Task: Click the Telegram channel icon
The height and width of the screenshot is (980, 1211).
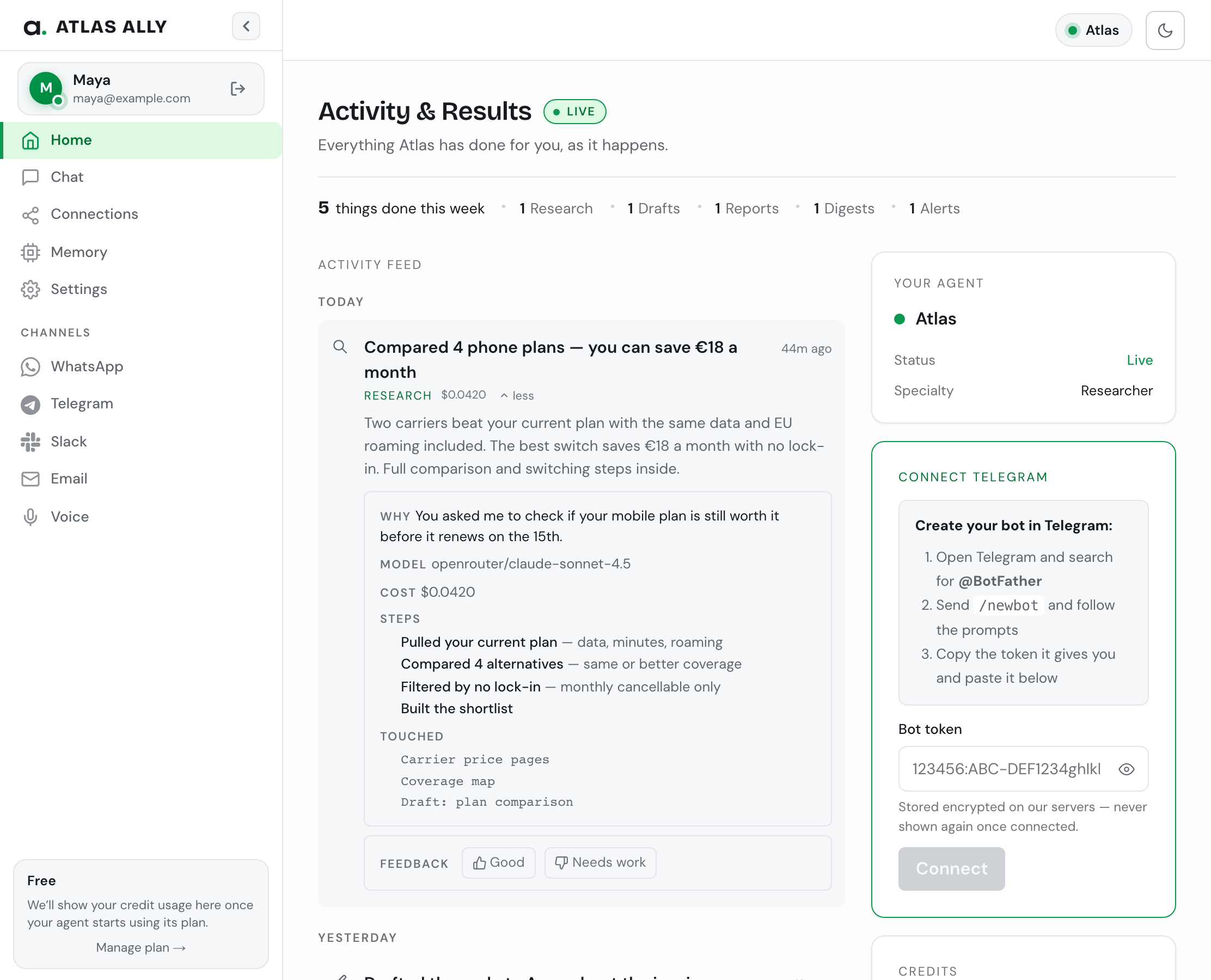Action: point(30,404)
